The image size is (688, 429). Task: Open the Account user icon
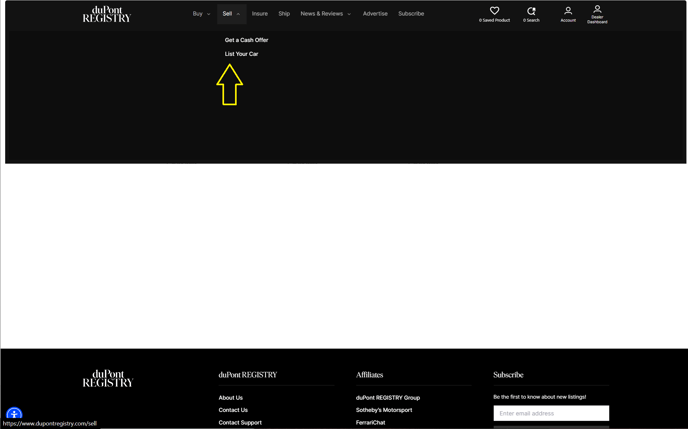coord(568,11)
